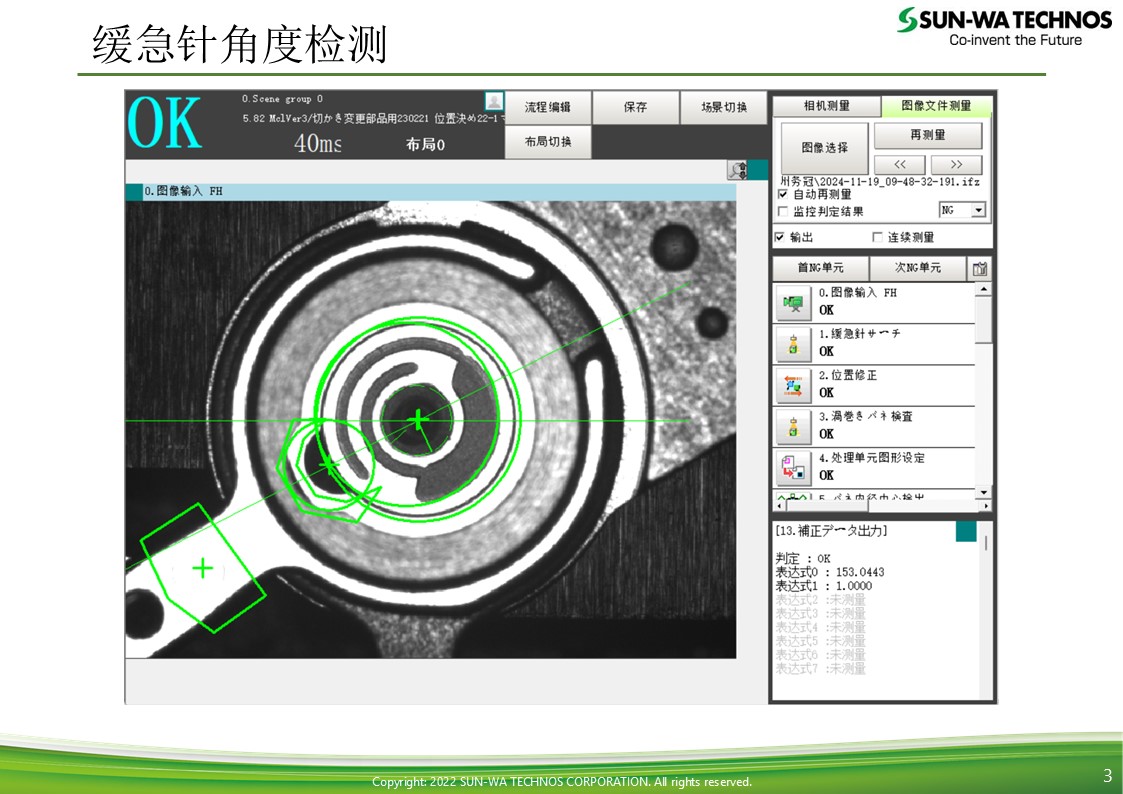Click the image zoom magnifier icon

739,170
